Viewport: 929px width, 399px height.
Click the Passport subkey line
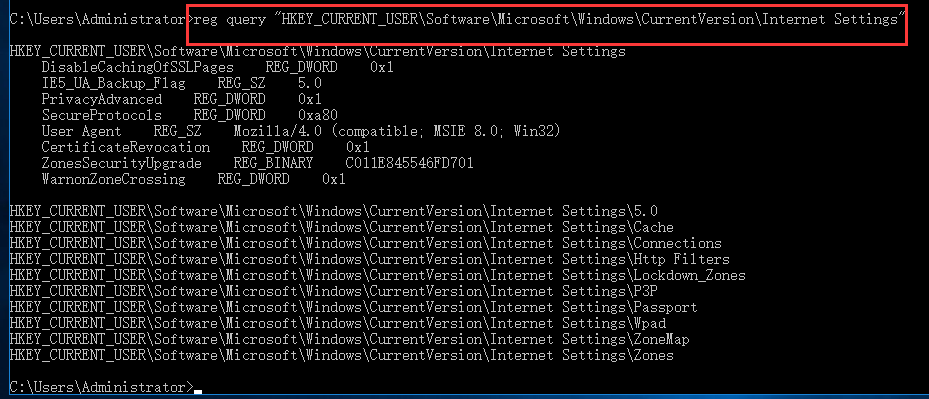[354, 307]
